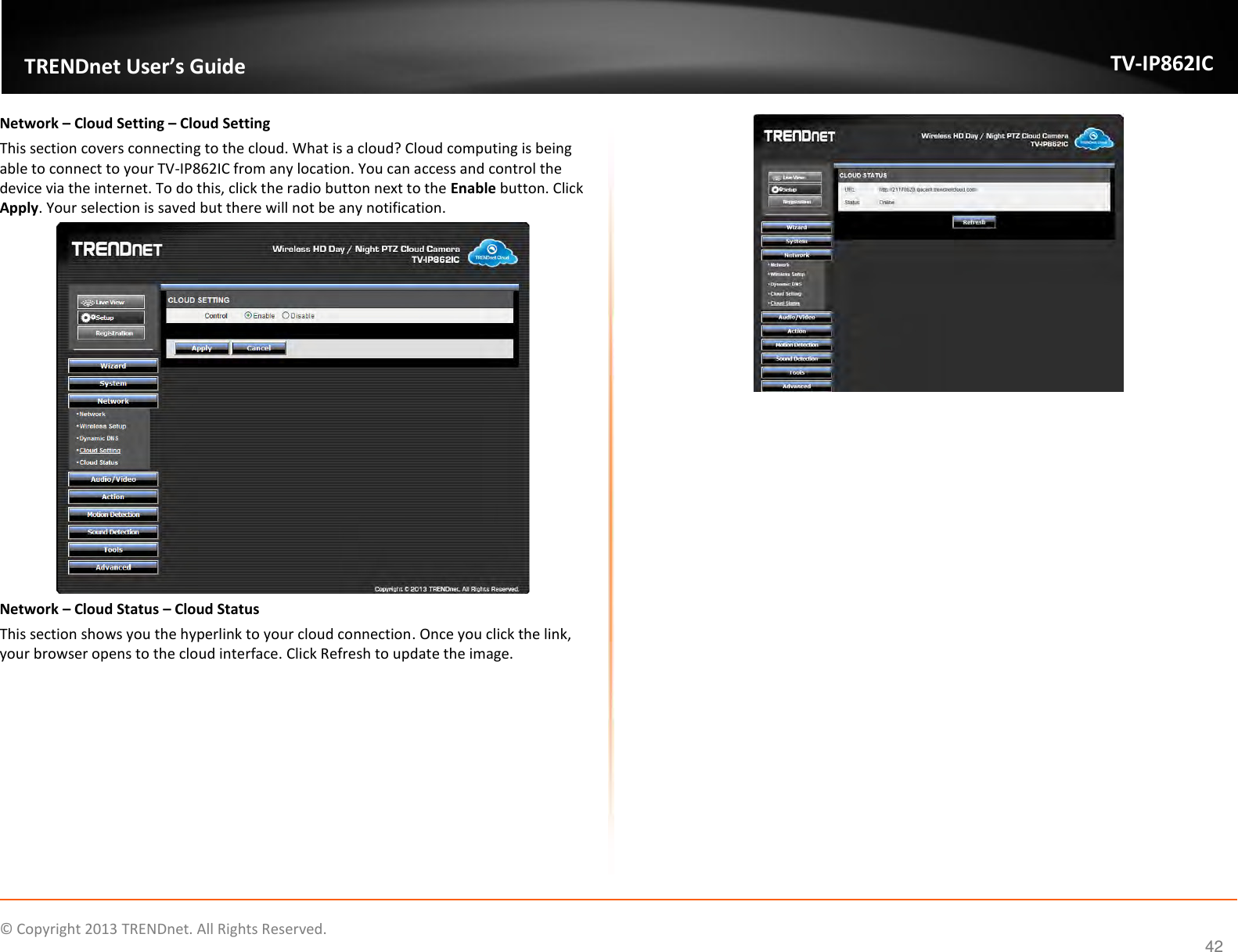
Task: Select Cloud Status sub-item in Cloud Setting screenshot
Action: (x=98, y=462)
